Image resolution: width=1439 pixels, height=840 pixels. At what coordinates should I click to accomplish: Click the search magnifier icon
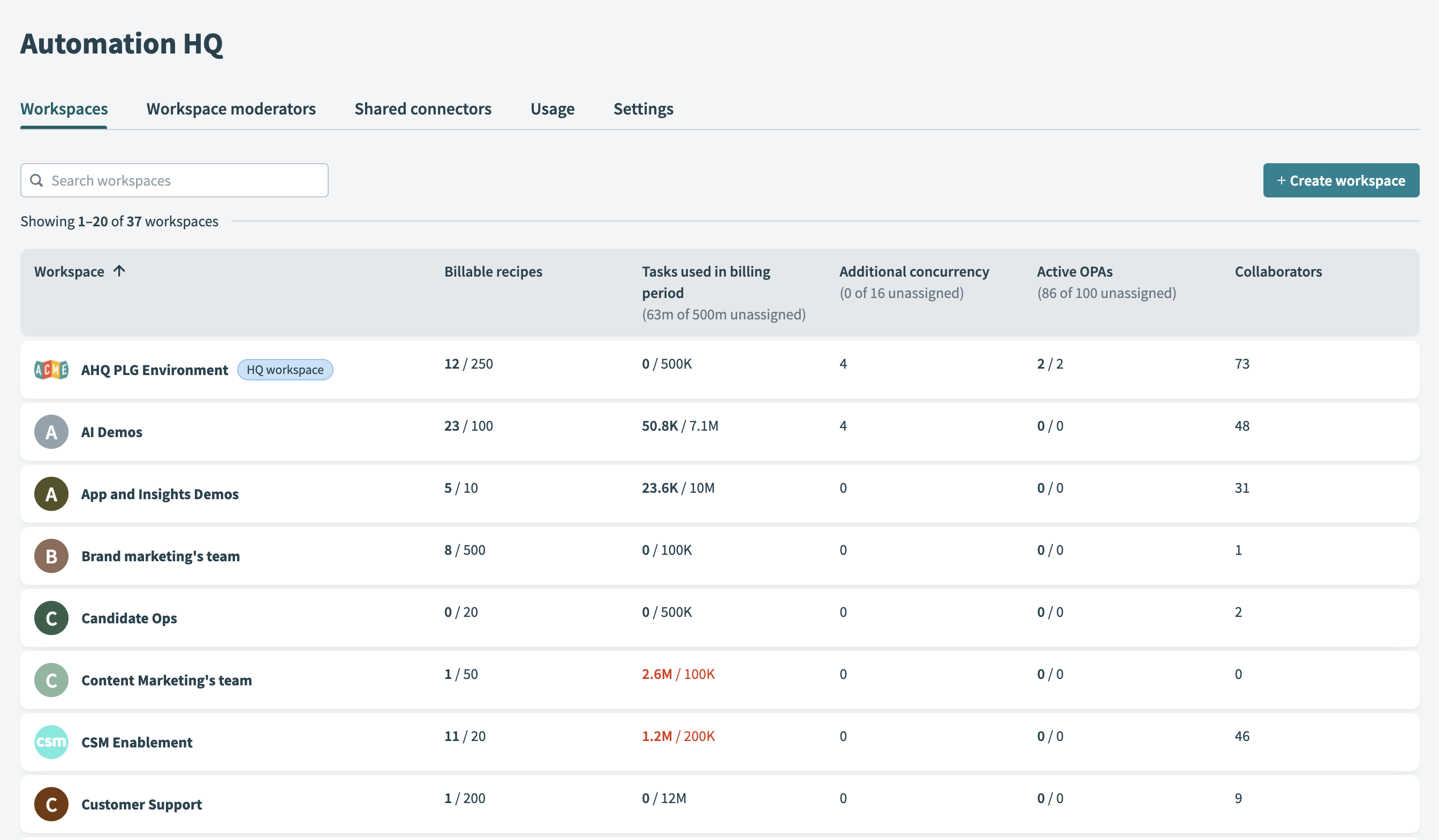click(36, 180)
